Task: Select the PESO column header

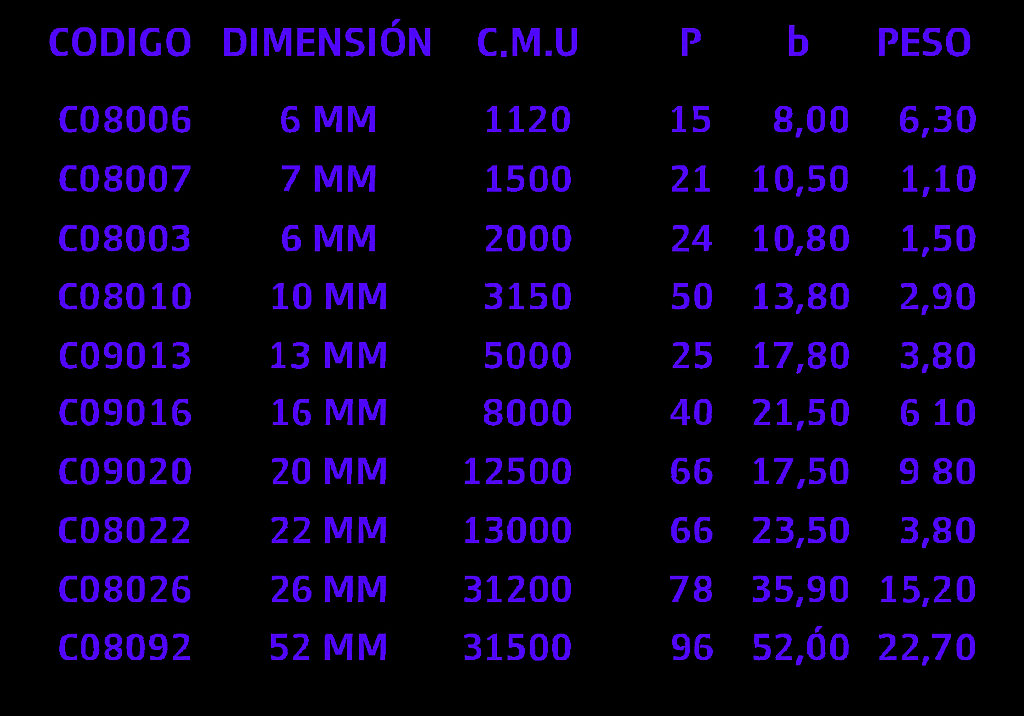Action: pos(923,42)
